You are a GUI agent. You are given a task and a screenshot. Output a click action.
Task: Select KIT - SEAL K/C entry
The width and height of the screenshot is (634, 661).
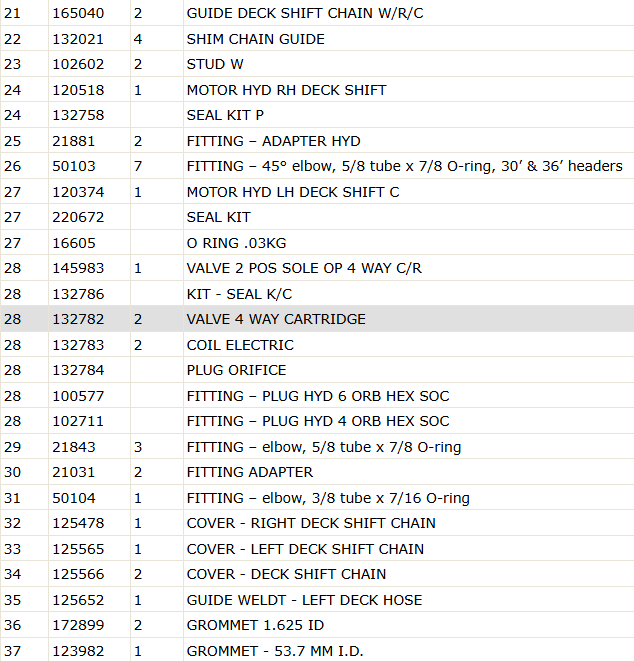[317, 294]
